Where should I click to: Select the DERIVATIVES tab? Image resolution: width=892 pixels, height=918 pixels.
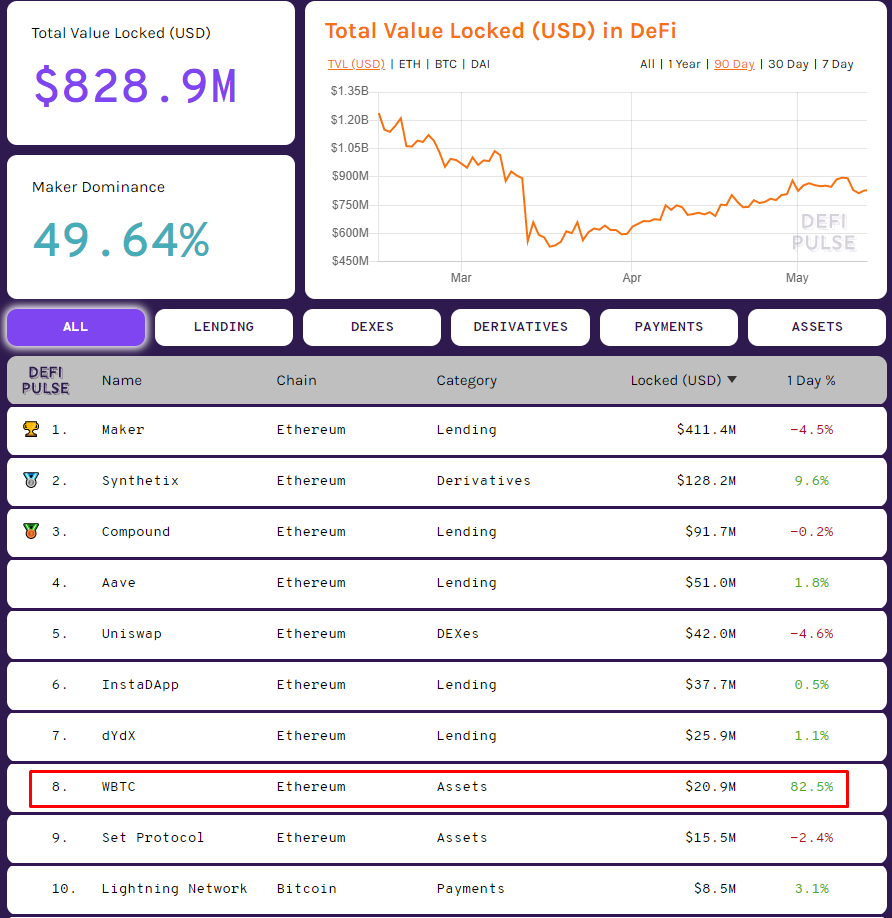(x=520, y=327)
